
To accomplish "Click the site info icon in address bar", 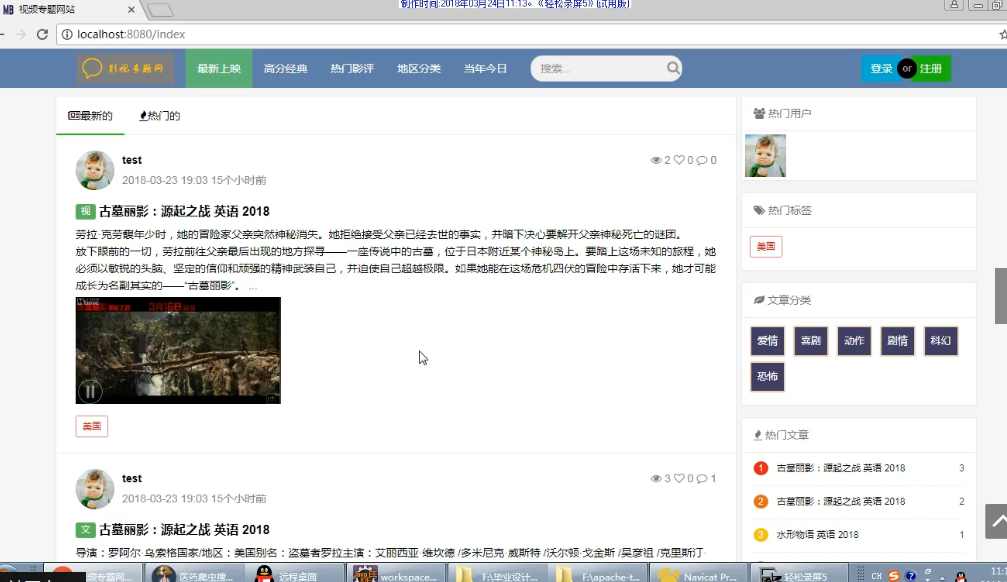I will (67, 35).
